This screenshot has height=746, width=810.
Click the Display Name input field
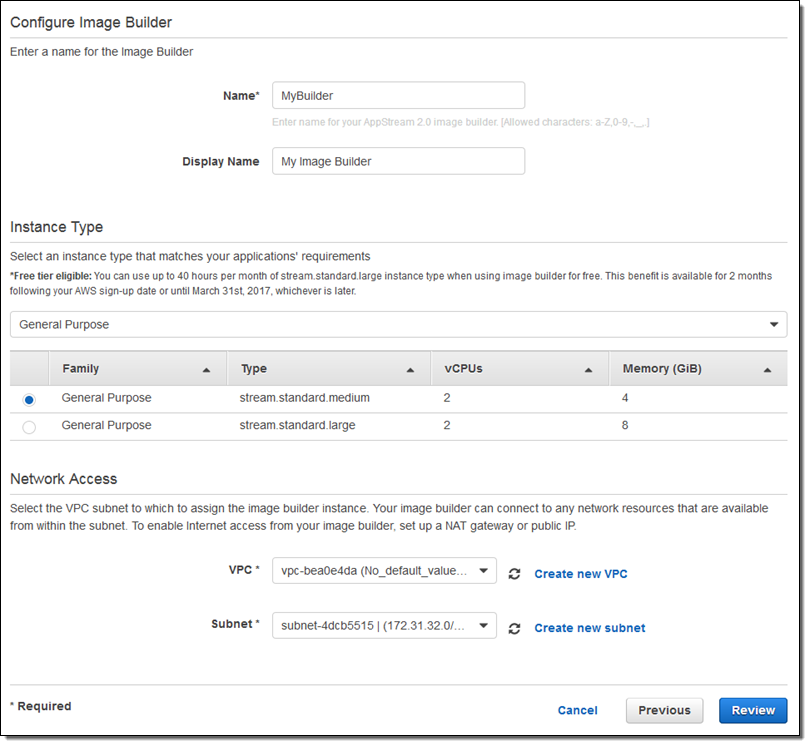(398, 161)
